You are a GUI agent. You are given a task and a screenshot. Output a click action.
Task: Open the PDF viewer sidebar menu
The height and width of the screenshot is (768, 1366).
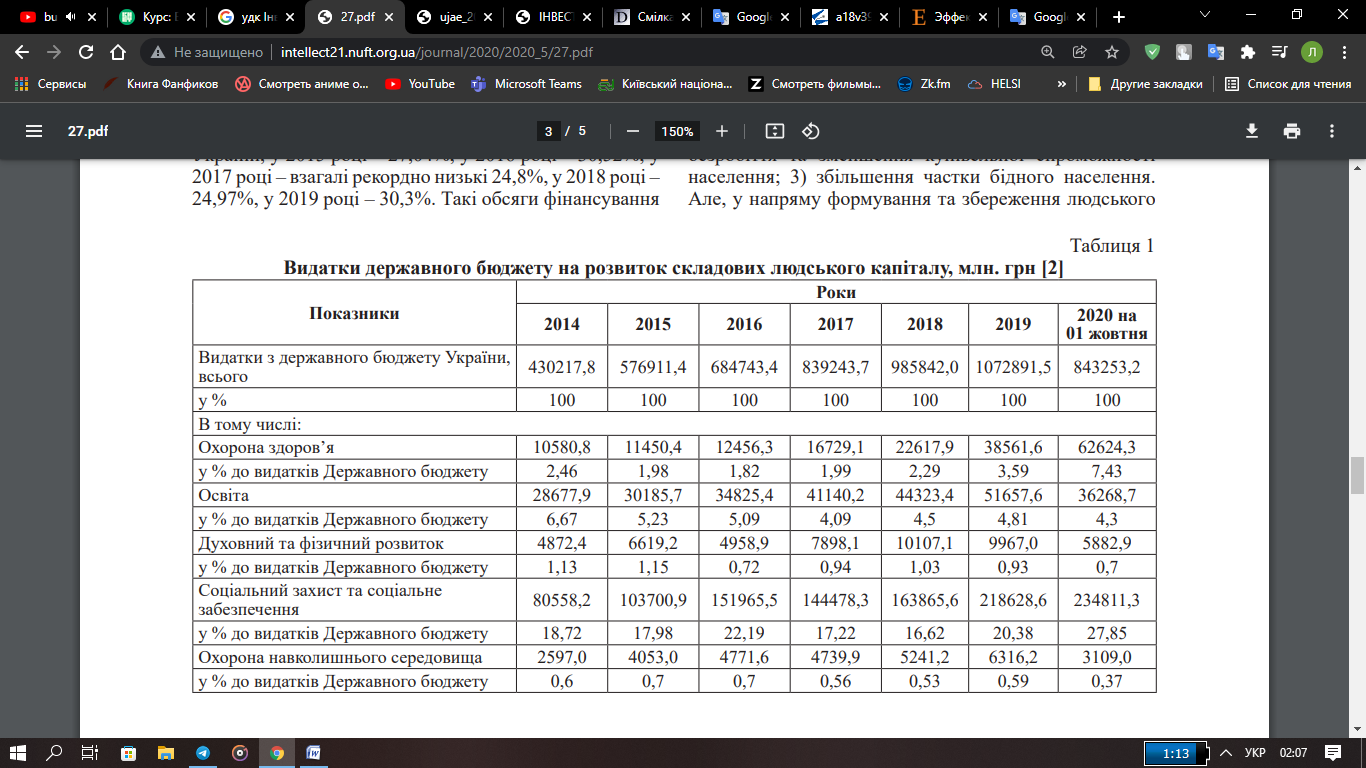click(x=35, y=131)
